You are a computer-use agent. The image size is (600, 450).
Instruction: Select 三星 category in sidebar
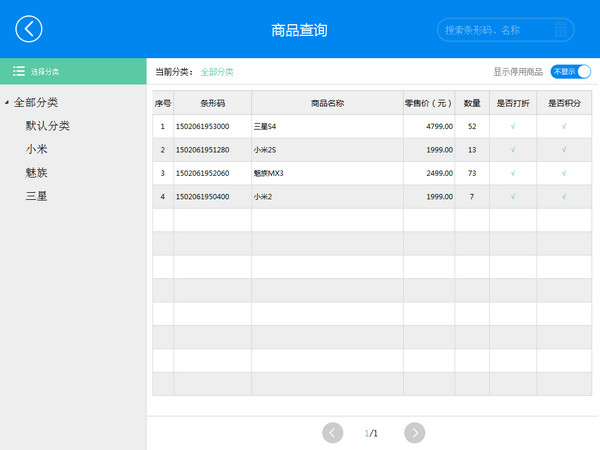pos(36,195)
